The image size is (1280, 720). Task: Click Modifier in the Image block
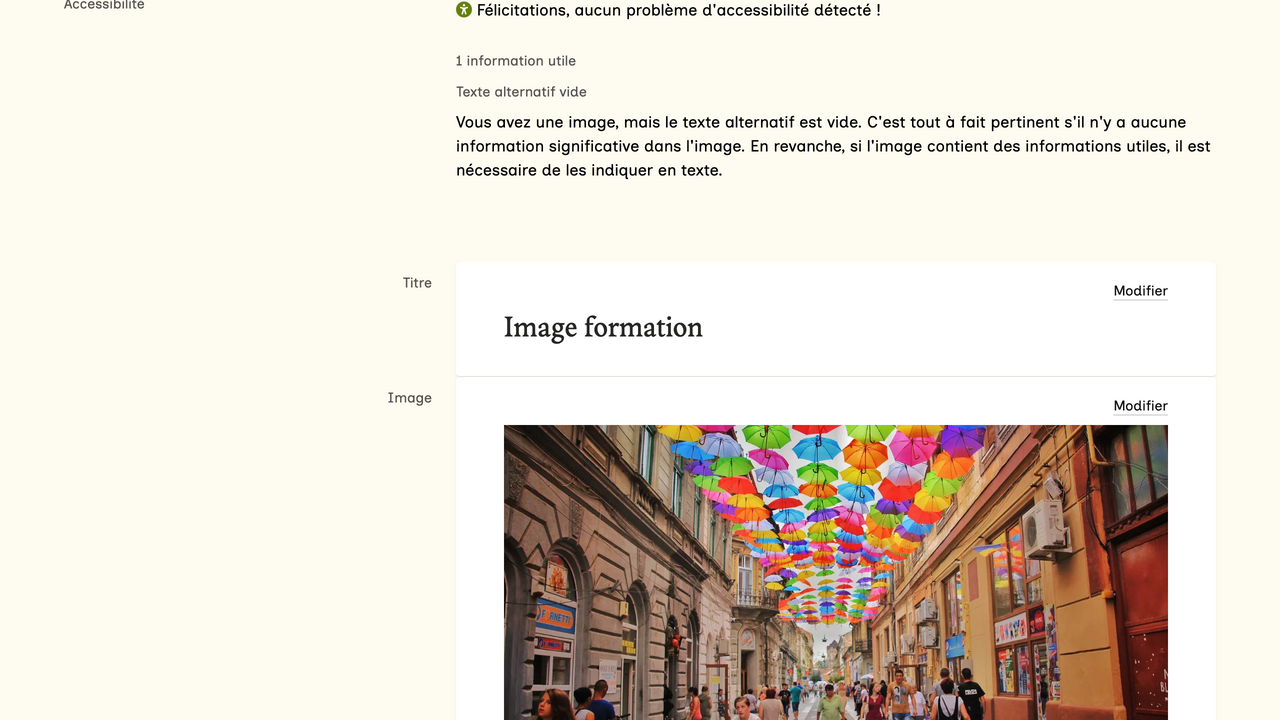(x=1140, y=406)
